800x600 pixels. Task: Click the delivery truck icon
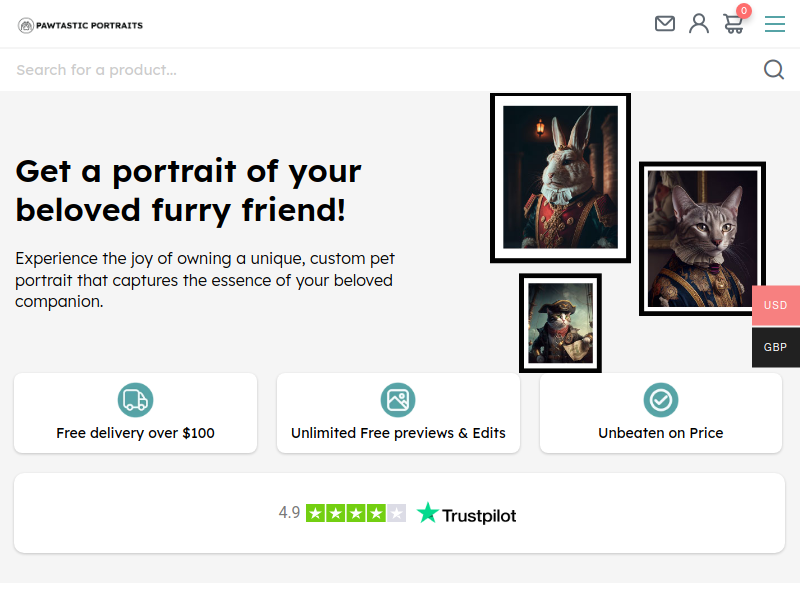[x=135, y=400]
